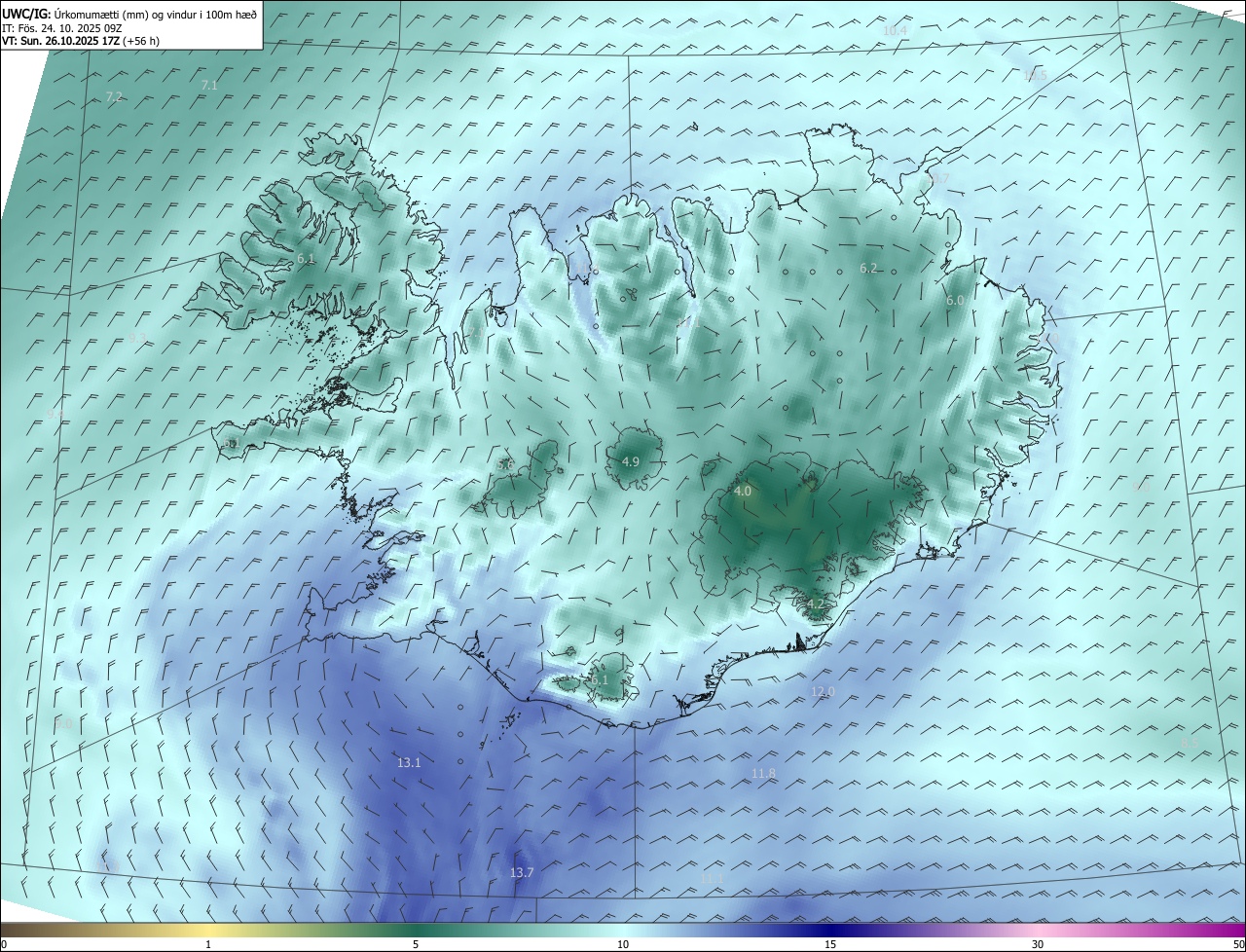The height and width of the screenshot is (952, 1246).
Task: Click the 13.1 value label
Action: (409, 763)
